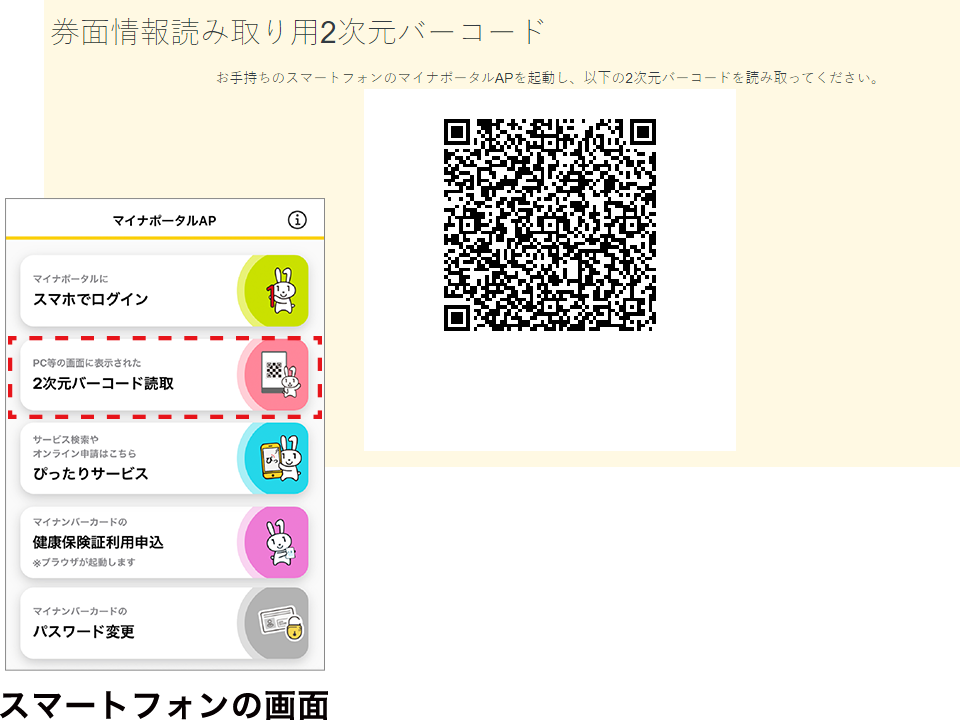
Task: Click the オンライン申請はこちら subtitle
Action: point(84,453)
